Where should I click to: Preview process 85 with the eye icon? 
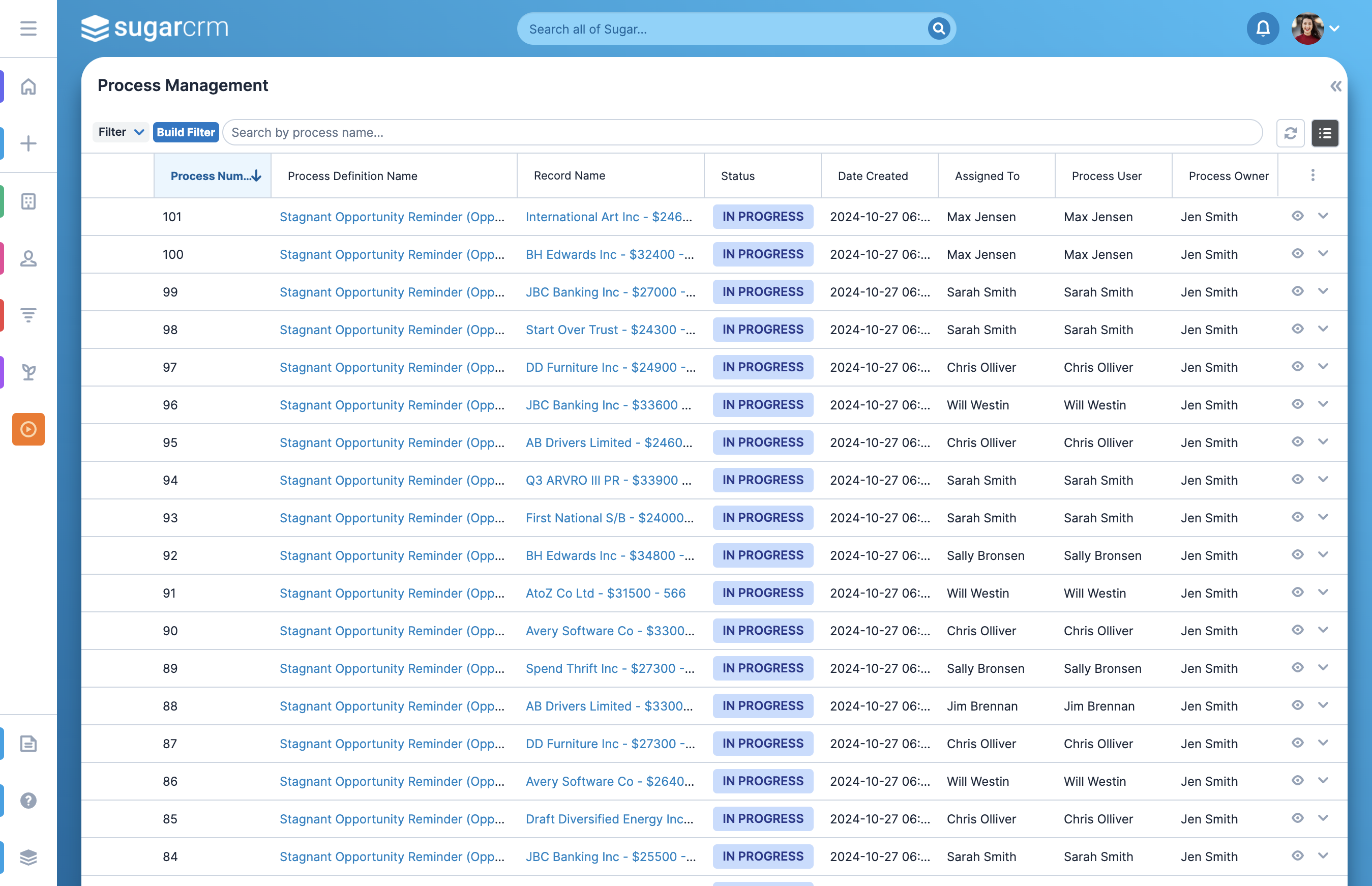point(1297,818)
